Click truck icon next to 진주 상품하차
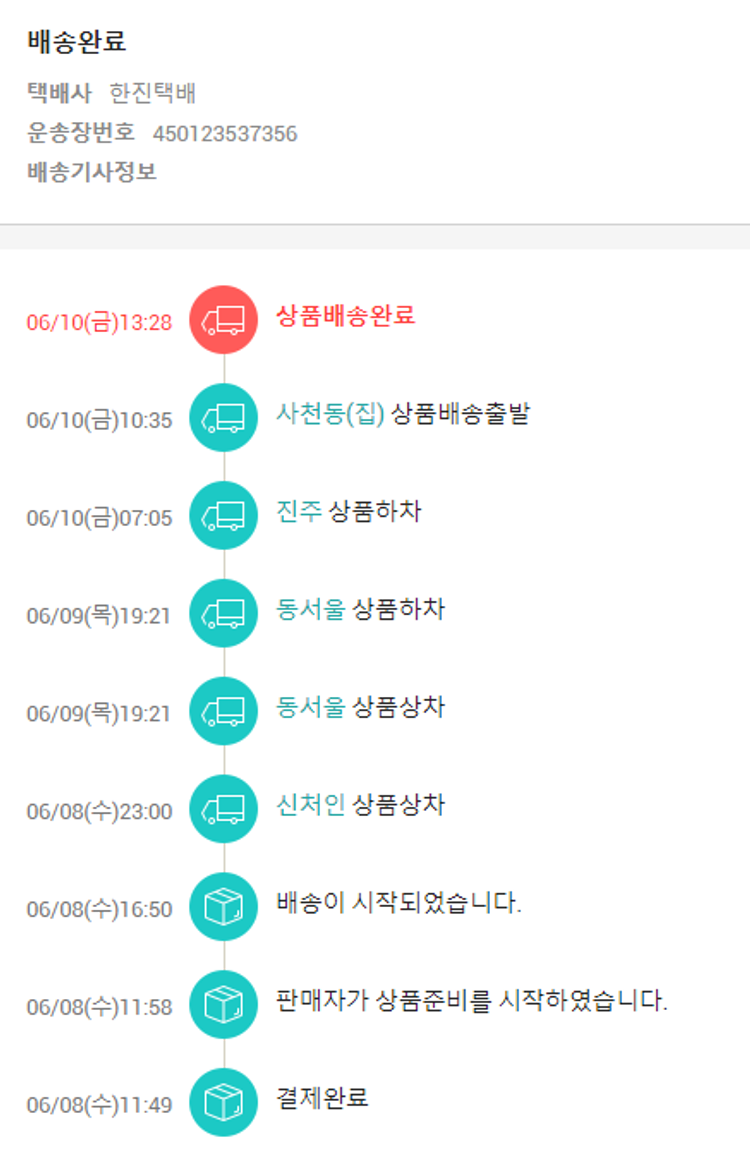The image size is (750, 1164). [223, 516]
